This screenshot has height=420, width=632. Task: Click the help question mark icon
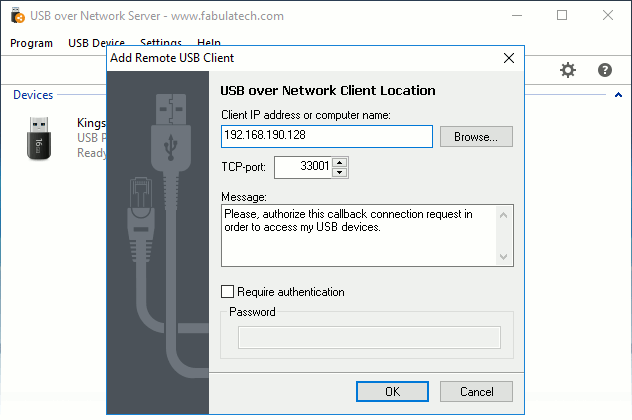click(605, 70)
